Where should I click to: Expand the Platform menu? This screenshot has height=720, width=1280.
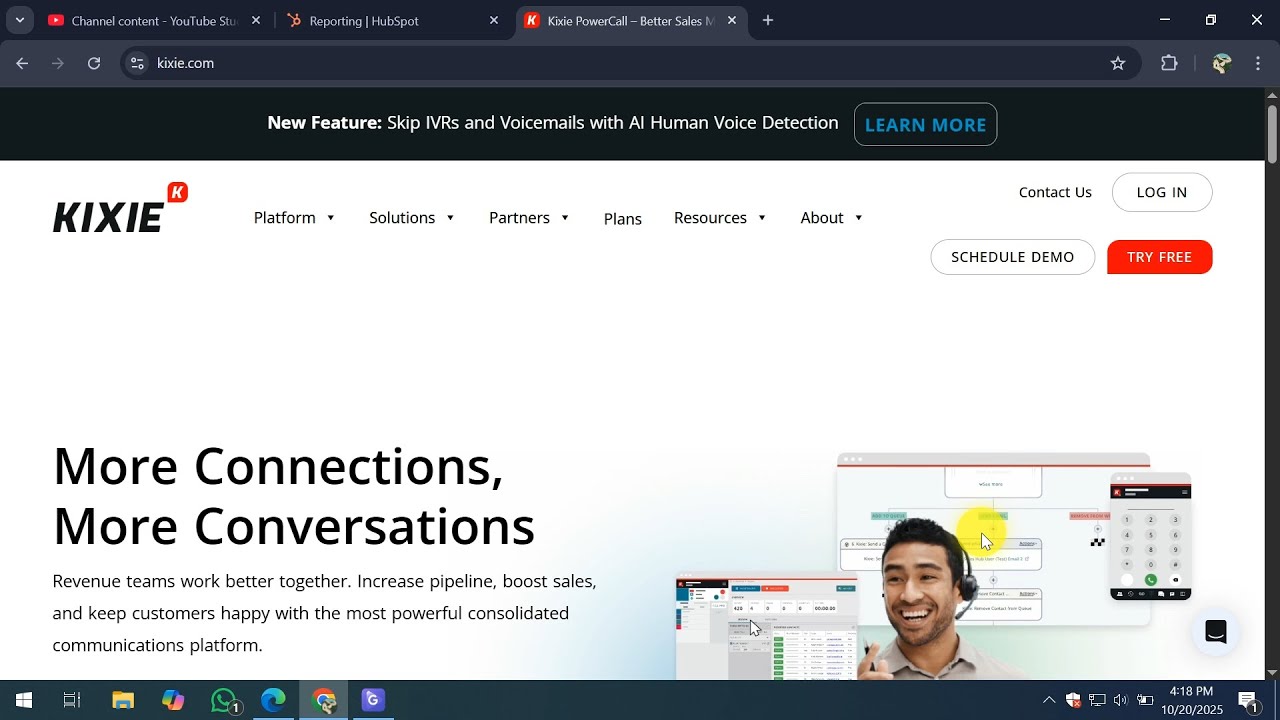(295, 218)
